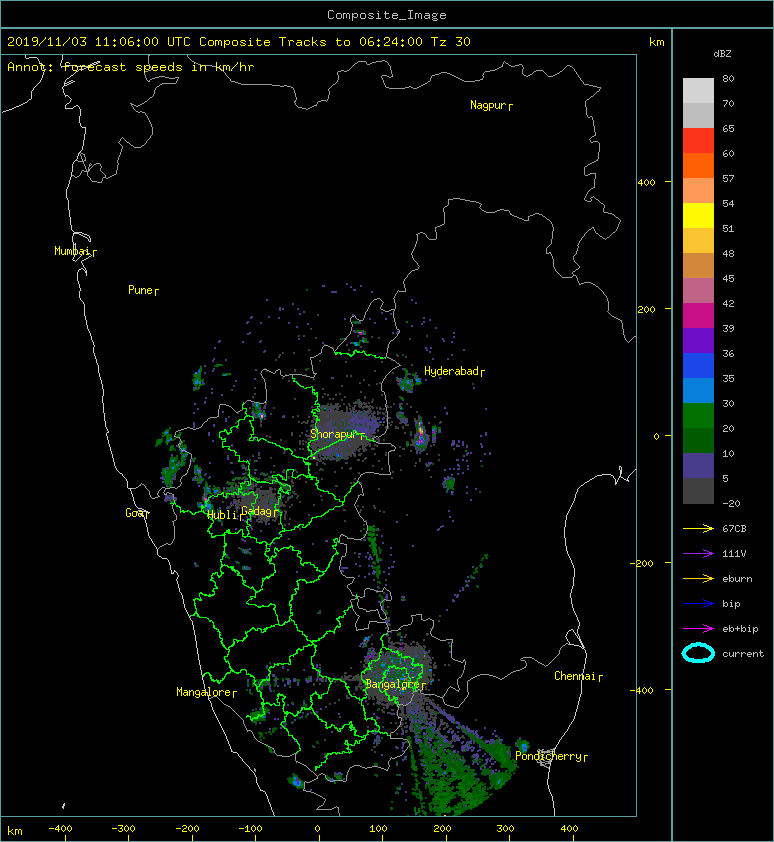Image resolution: width=774 pixels, height=842 pixels.
Task: Select the magenta 39 dBZ color swatch
Action: click(x=698, y=315)
